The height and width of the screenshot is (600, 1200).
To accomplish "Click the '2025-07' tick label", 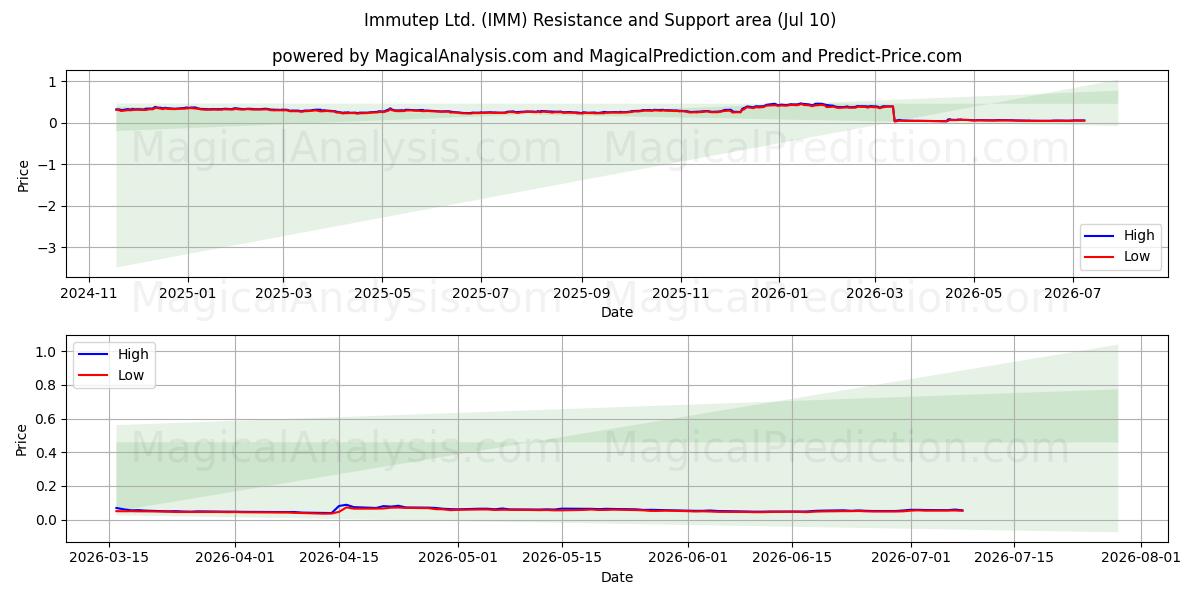I will (x=480, y=293).
